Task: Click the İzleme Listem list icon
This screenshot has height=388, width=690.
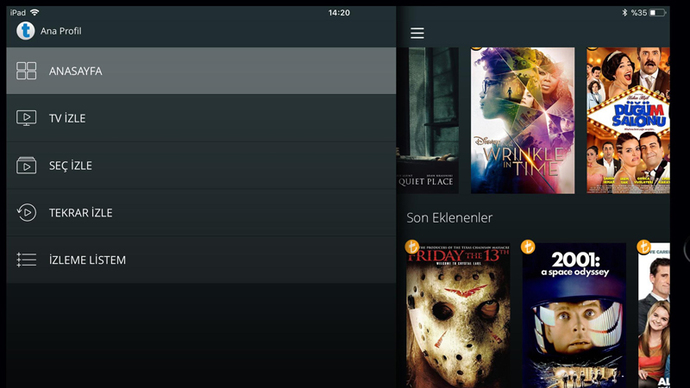Action: click(x=26, y=260)
